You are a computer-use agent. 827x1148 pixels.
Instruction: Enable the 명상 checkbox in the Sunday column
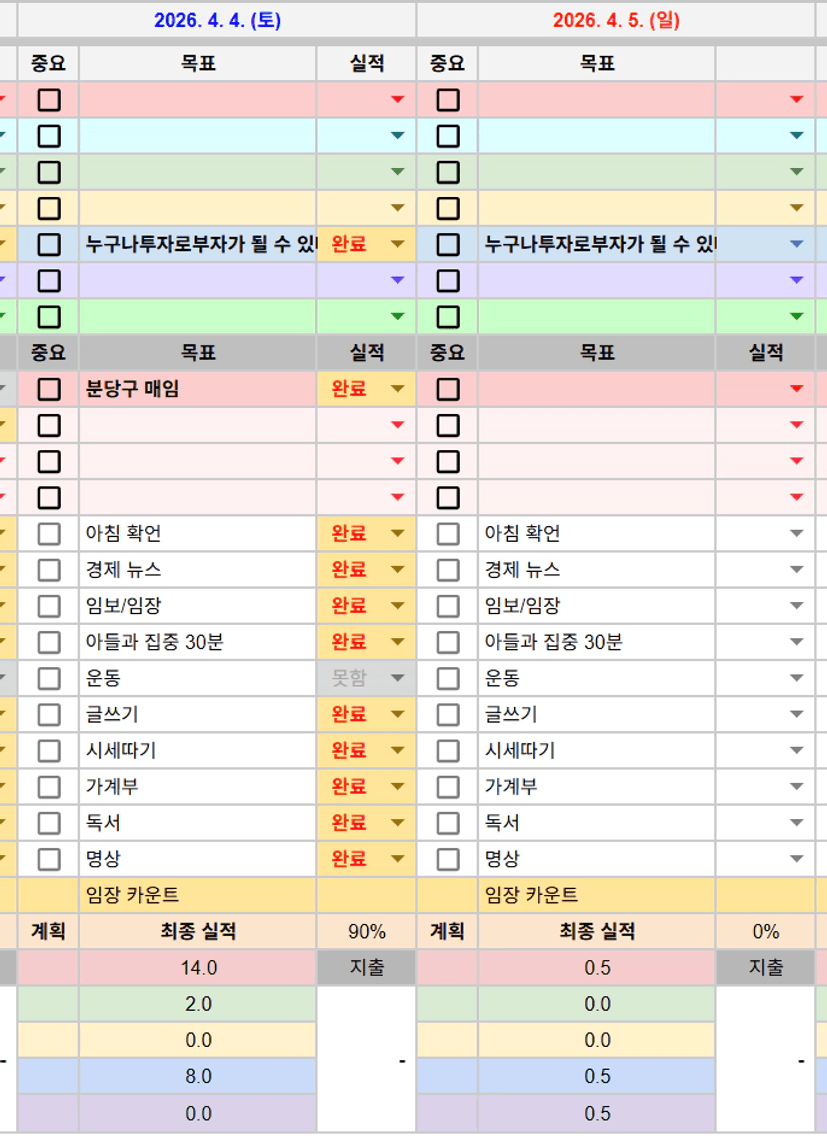click(448, 859)
